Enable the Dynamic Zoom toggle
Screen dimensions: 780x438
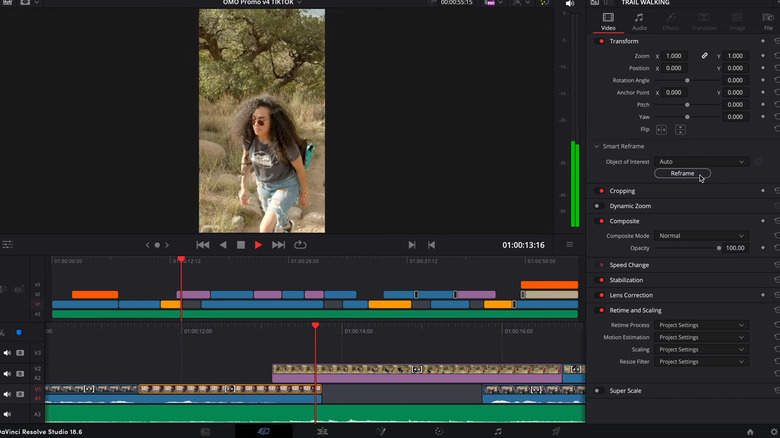pyautogui.click(x=598, y=206)
